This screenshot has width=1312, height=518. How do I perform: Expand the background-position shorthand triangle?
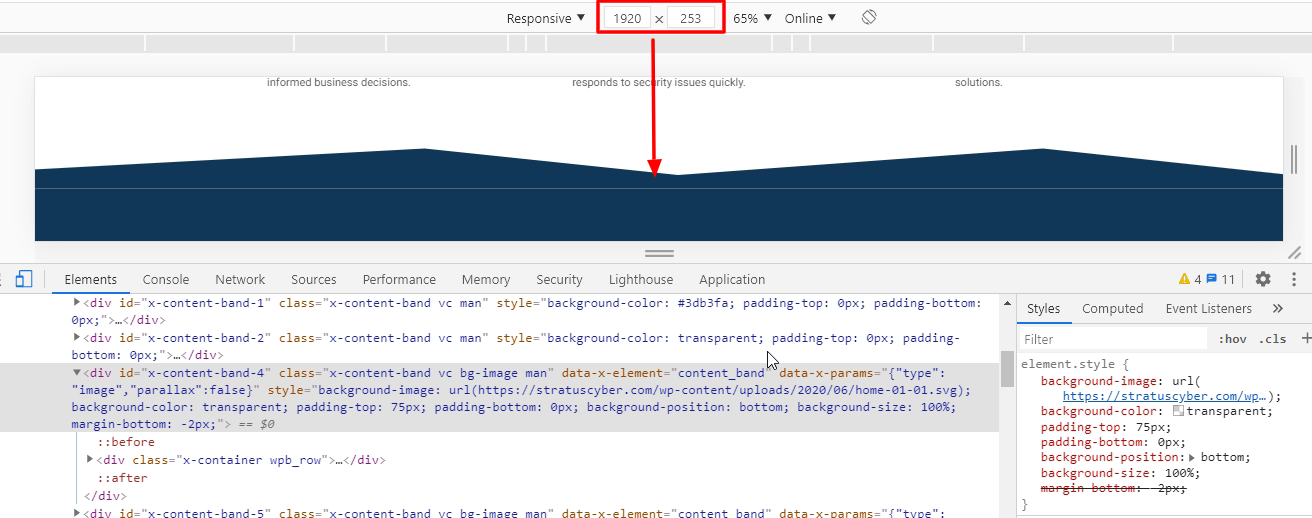(x=1192, y=457)
